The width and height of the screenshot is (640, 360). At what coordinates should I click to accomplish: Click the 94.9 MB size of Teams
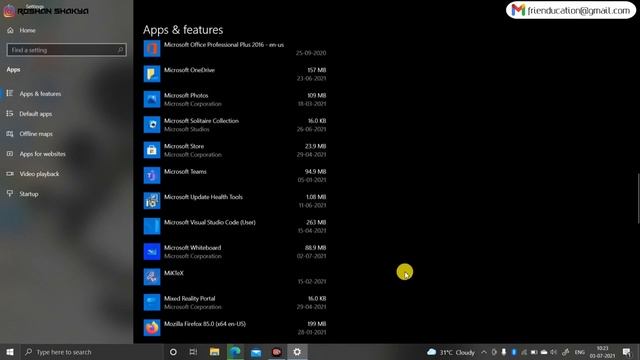click(x=315, y=171)
